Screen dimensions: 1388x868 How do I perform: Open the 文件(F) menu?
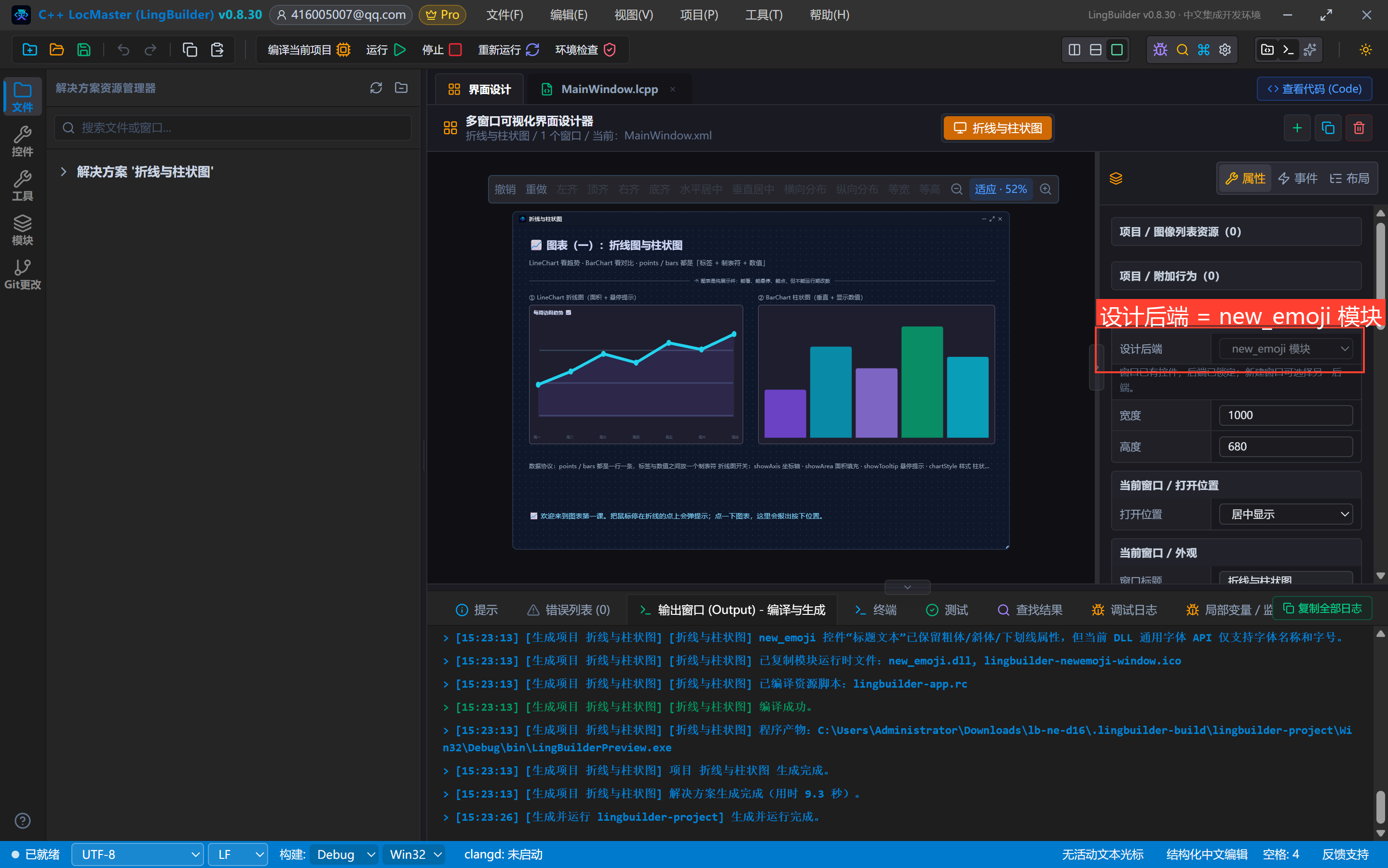pyautogui.click(x=504, y=15)
